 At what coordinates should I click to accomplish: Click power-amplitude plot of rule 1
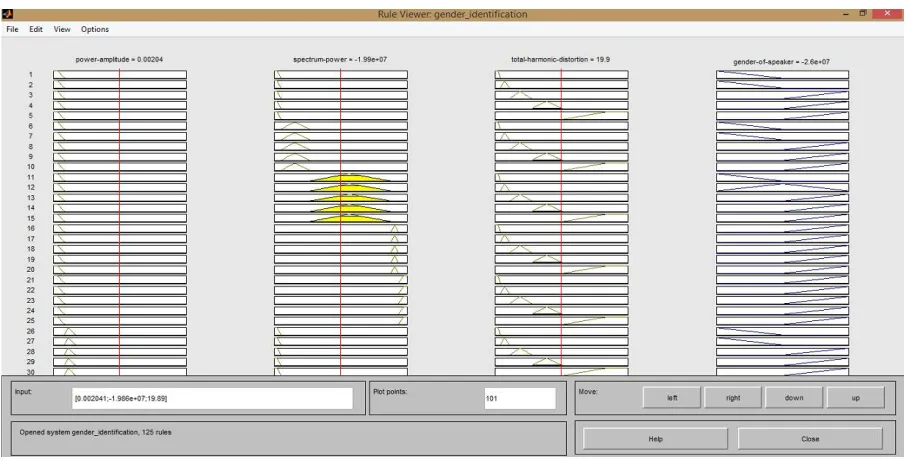tap(120, 75)
